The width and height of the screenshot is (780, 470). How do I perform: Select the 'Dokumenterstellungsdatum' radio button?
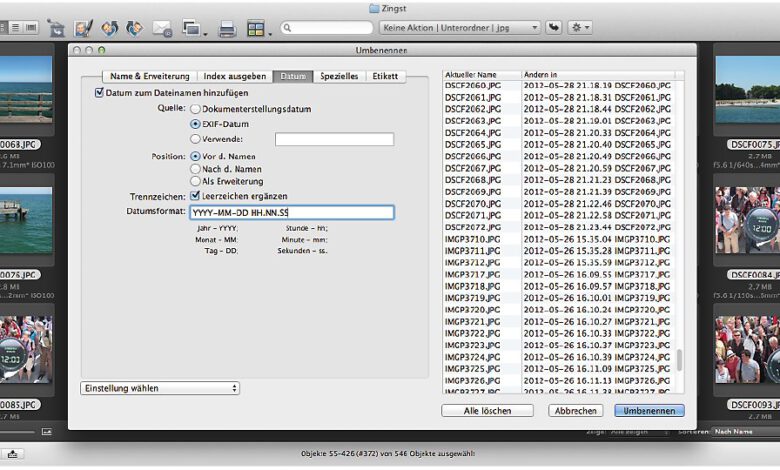coord(196,108)
